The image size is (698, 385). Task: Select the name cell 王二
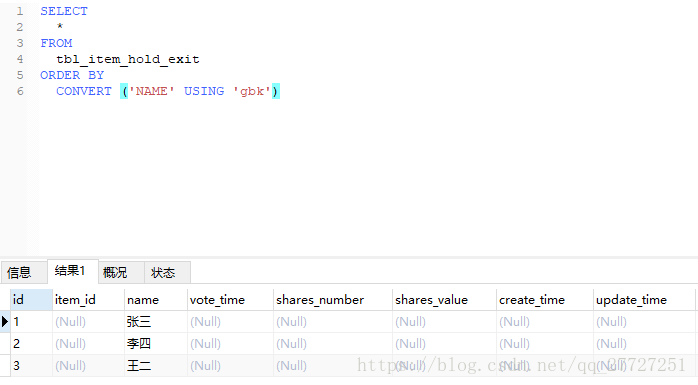click(x=156, y=366)
